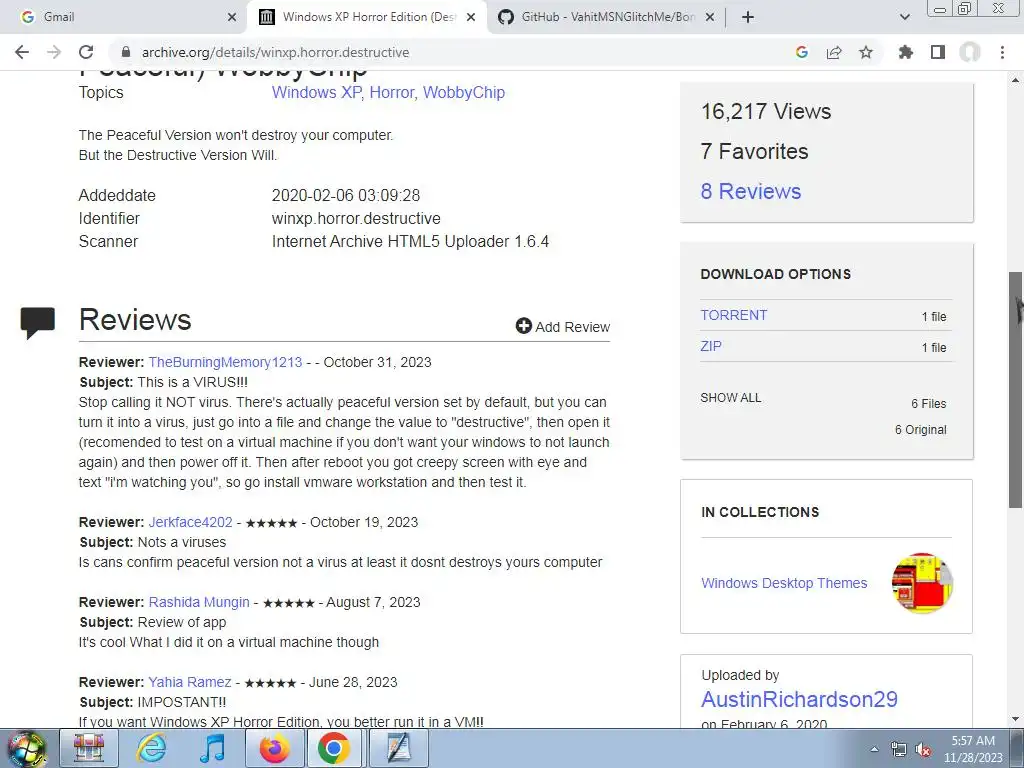The image size is (1024, 768).
Task: Bookmark page with the star icon
Action: pos(866,52)
